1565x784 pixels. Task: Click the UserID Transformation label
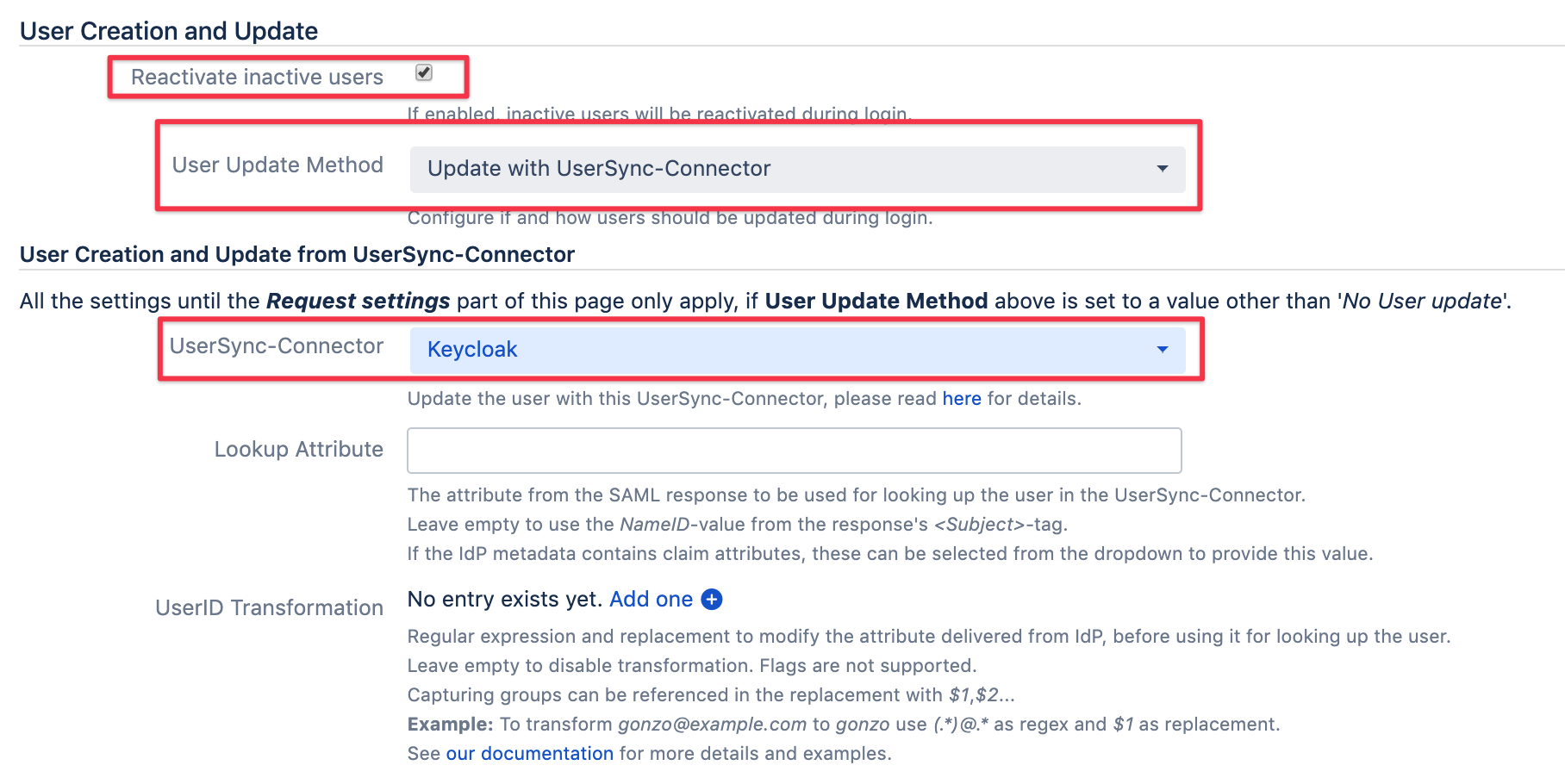[269, 608]
